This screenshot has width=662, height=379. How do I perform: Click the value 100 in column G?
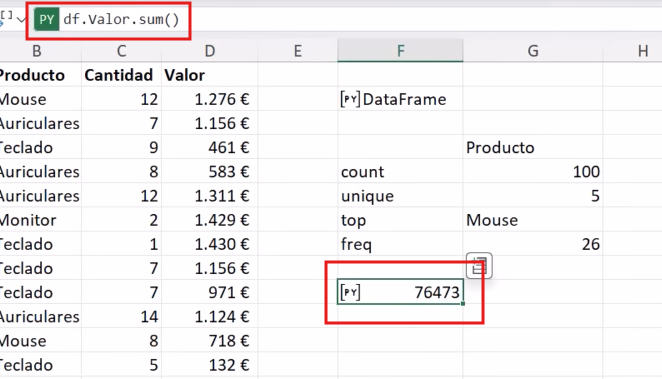586,172
